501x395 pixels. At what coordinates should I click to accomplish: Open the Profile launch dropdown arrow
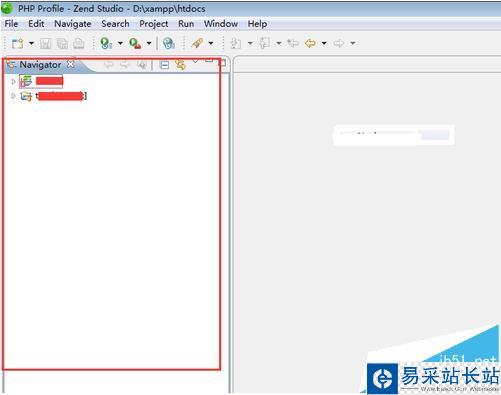pyautogui.click(x=120, y=43)
